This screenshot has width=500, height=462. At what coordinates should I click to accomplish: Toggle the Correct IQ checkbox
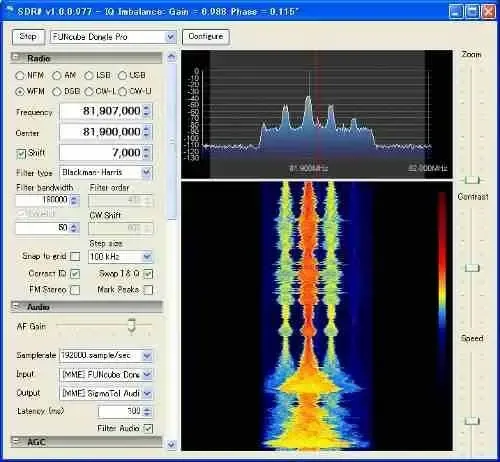click(x=75, y=274)
